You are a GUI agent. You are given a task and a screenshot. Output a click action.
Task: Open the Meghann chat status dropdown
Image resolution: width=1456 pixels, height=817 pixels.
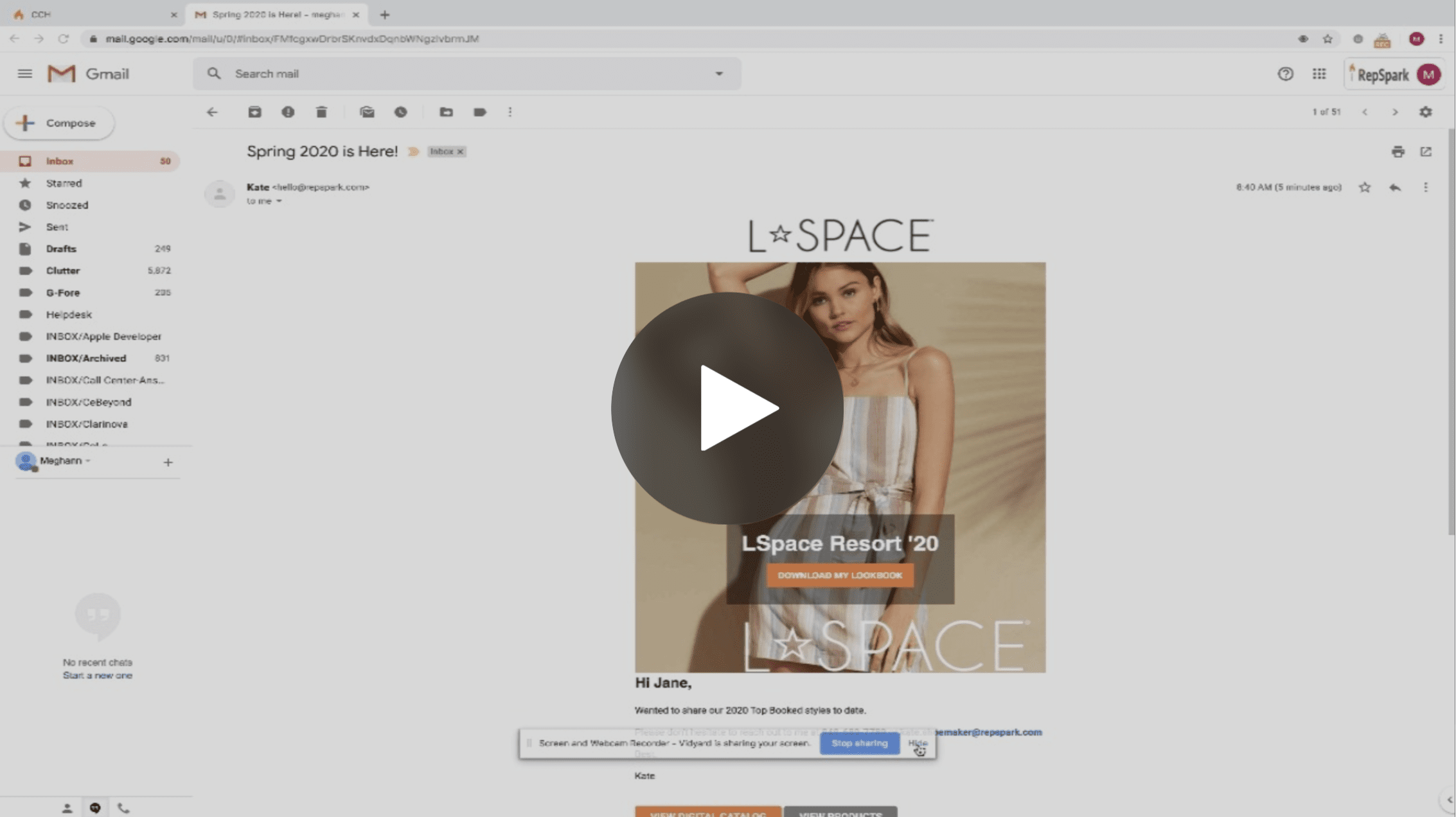(88, 461)
